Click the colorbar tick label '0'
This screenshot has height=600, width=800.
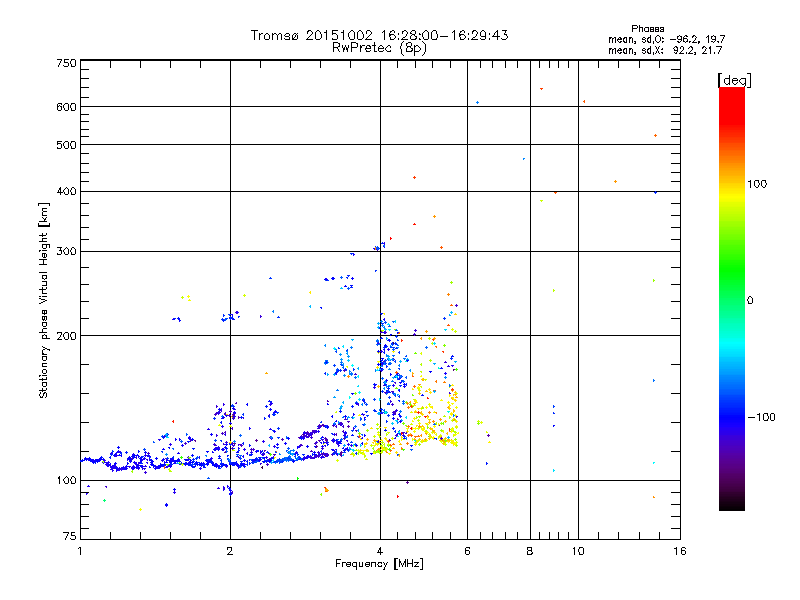coord(750,300)
